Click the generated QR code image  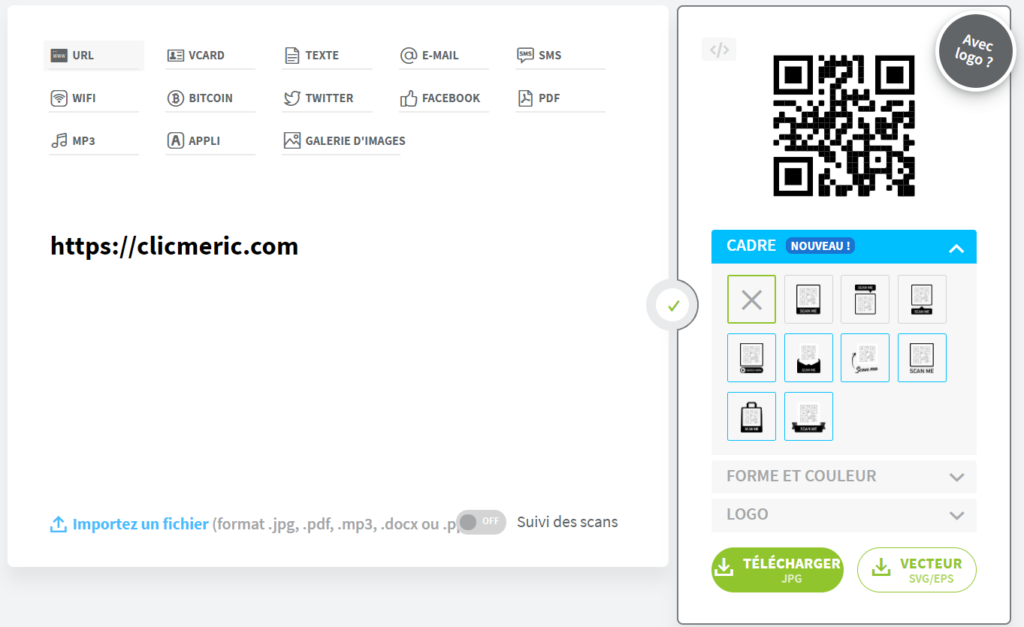tap(844, 125)
